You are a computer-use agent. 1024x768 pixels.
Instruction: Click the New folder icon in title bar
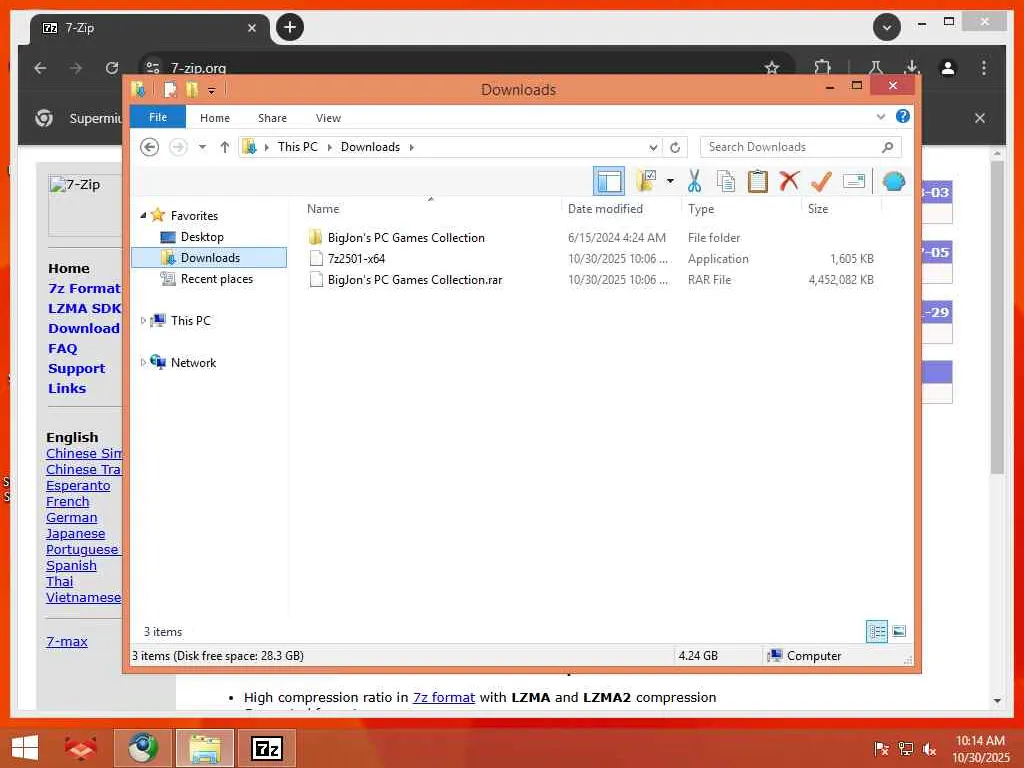point(191,89)
